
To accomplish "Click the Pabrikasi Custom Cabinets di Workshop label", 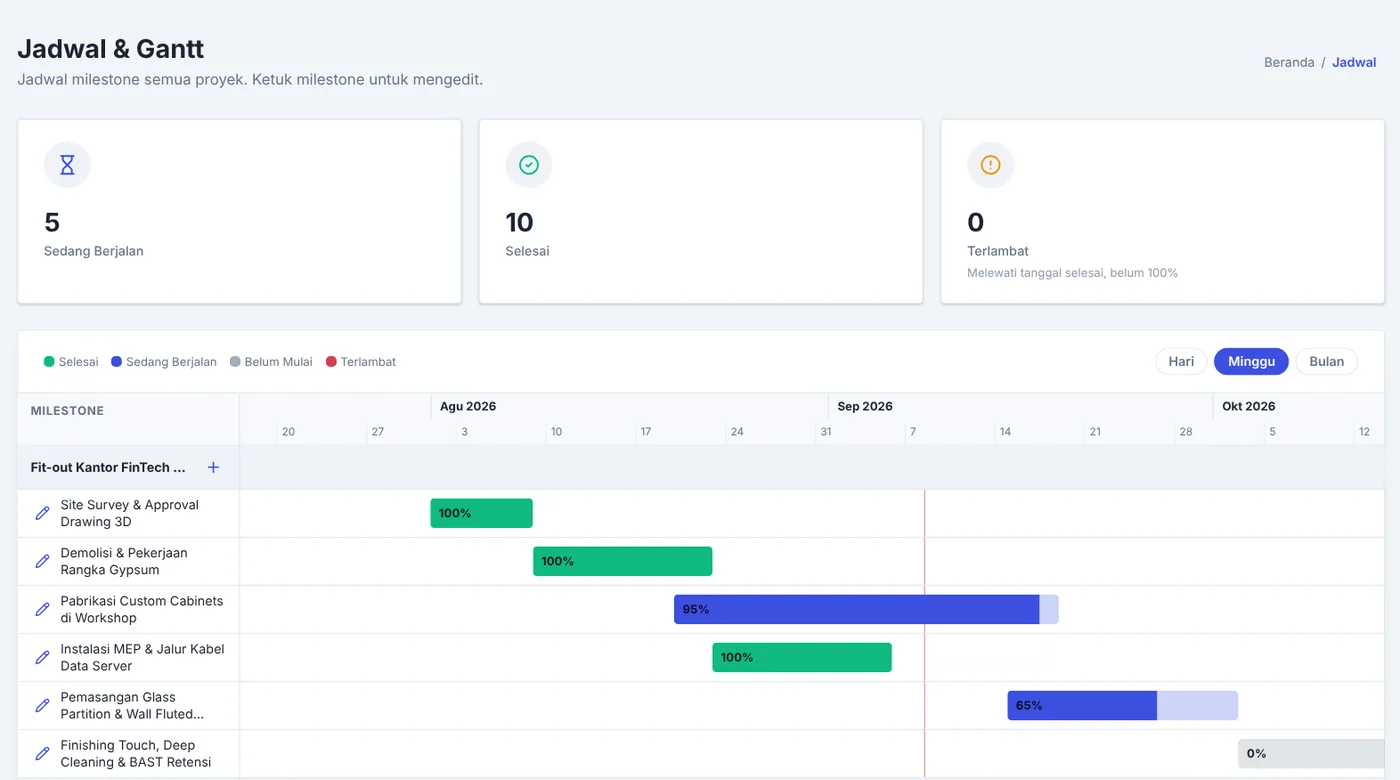I will click(x=142, y=609).
